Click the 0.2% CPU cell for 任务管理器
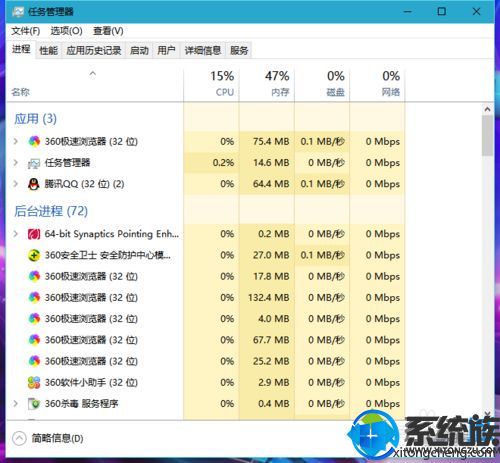 pos(211,163)
